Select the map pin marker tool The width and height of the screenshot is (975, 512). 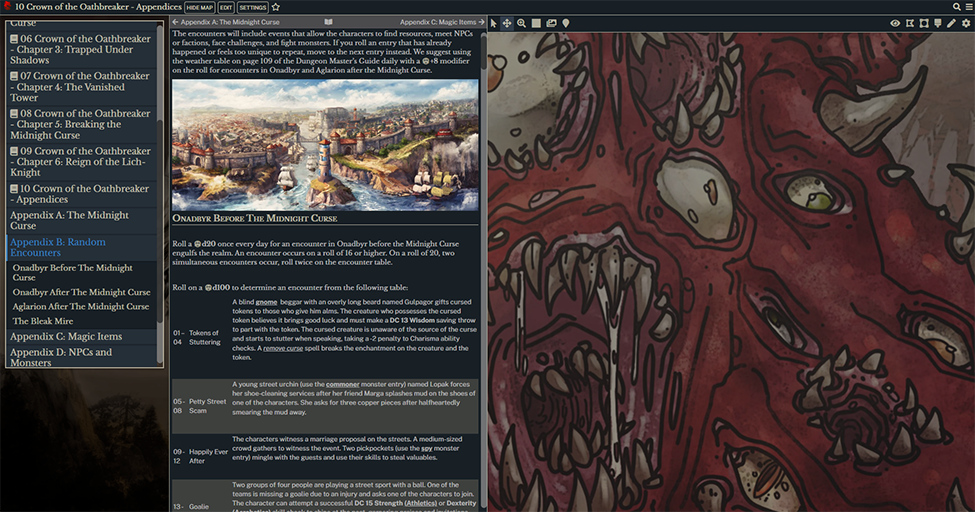click(x=565, y=23)
